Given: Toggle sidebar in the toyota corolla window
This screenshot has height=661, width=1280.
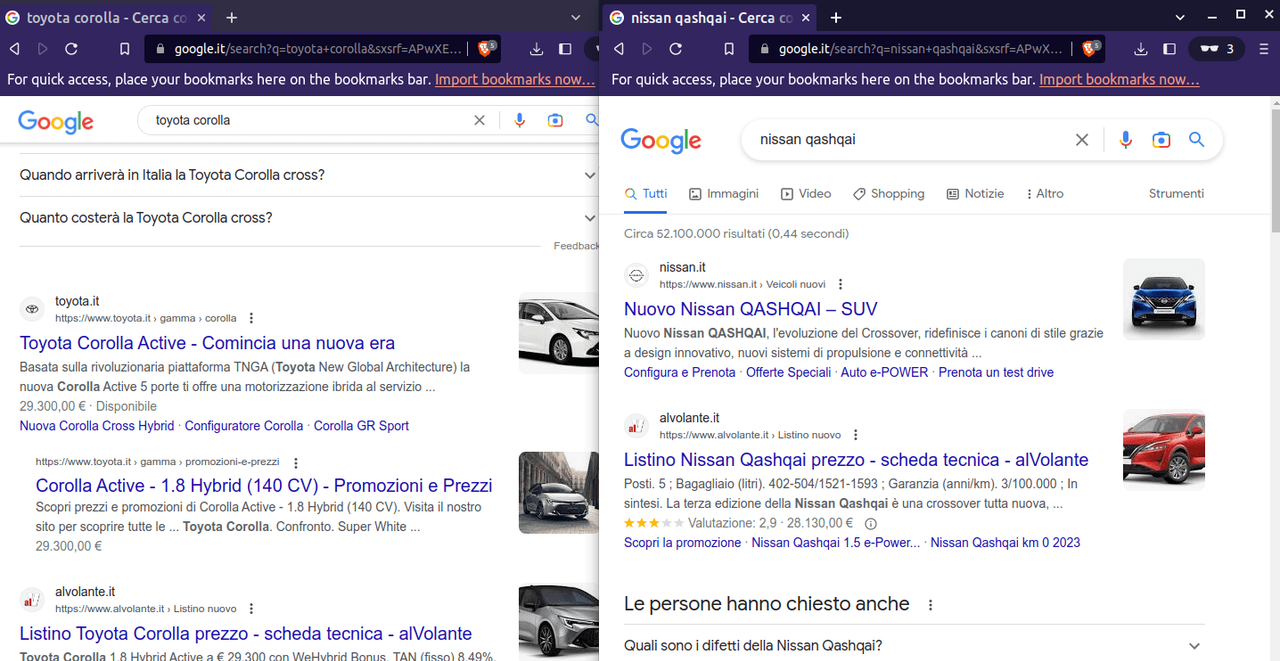Looking at the screenshot, I should (x=565, y=48).
